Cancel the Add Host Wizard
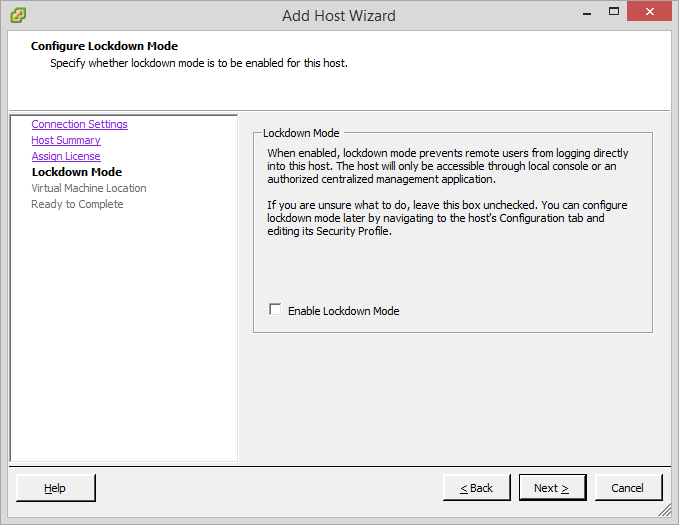Viewport: 679px width, 525px height. 628,488
